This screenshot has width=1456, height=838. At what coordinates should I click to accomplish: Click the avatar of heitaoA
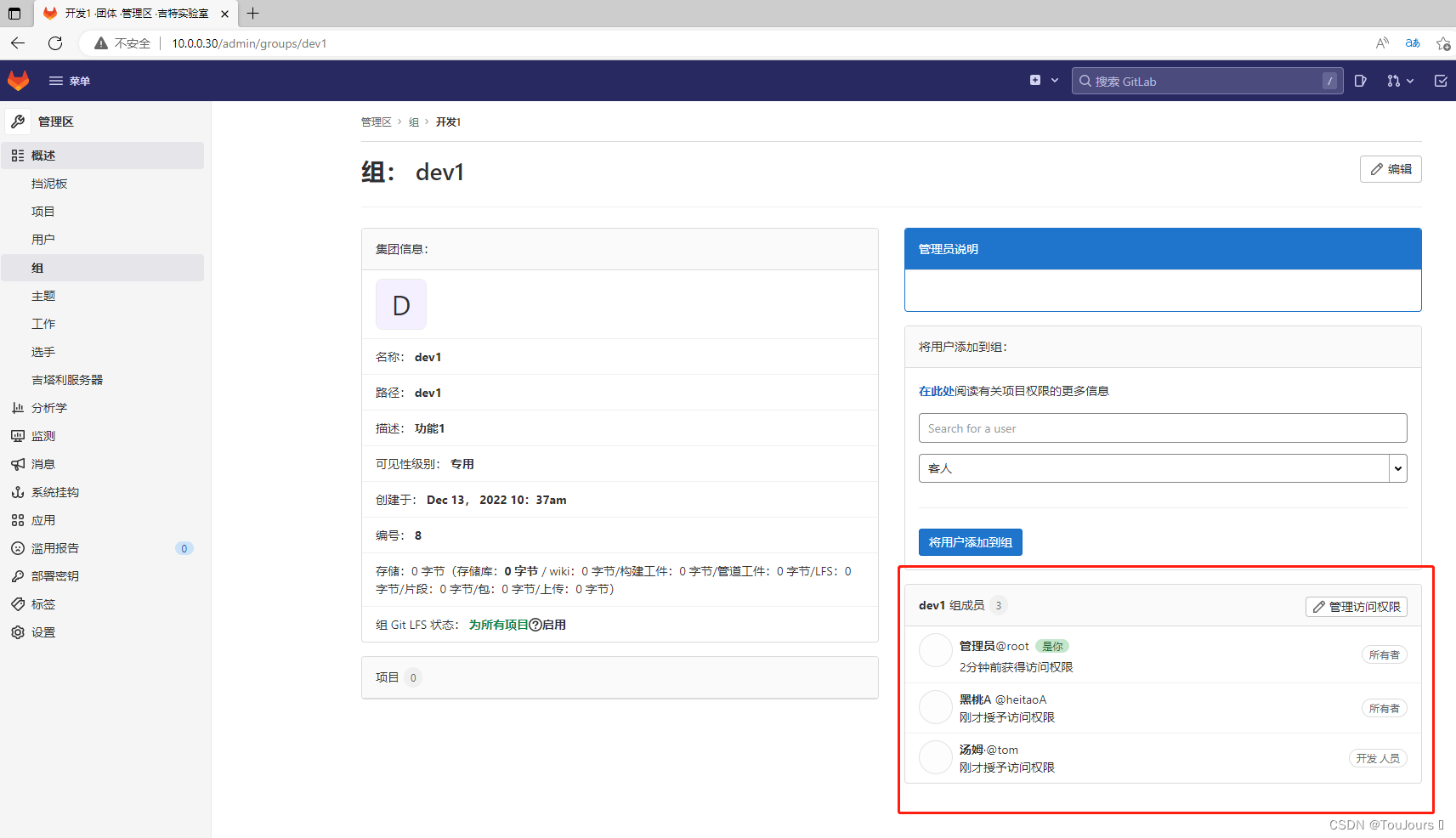[x=935, y=707]
